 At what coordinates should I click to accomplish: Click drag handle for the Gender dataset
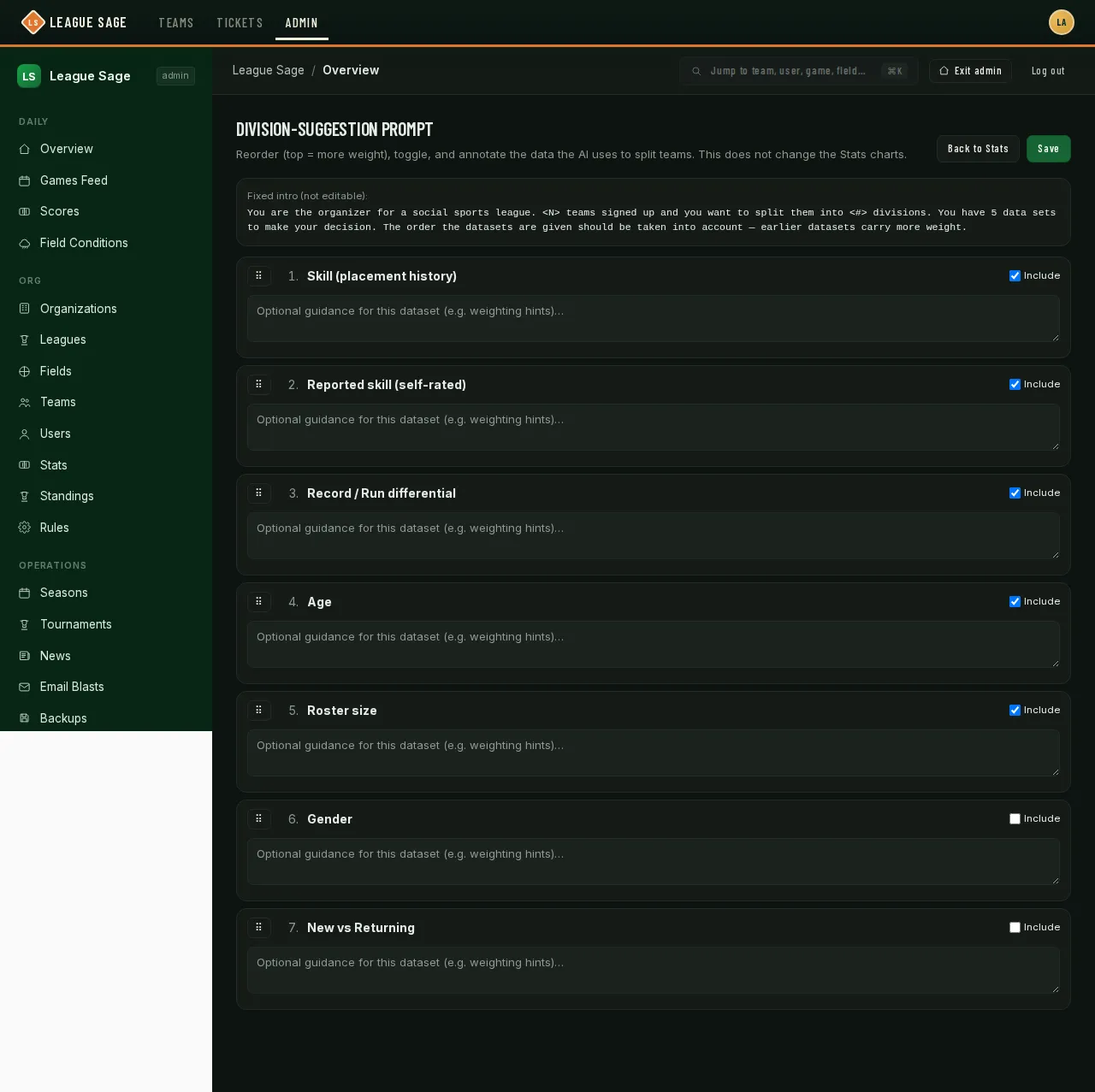tap(259, 819)
